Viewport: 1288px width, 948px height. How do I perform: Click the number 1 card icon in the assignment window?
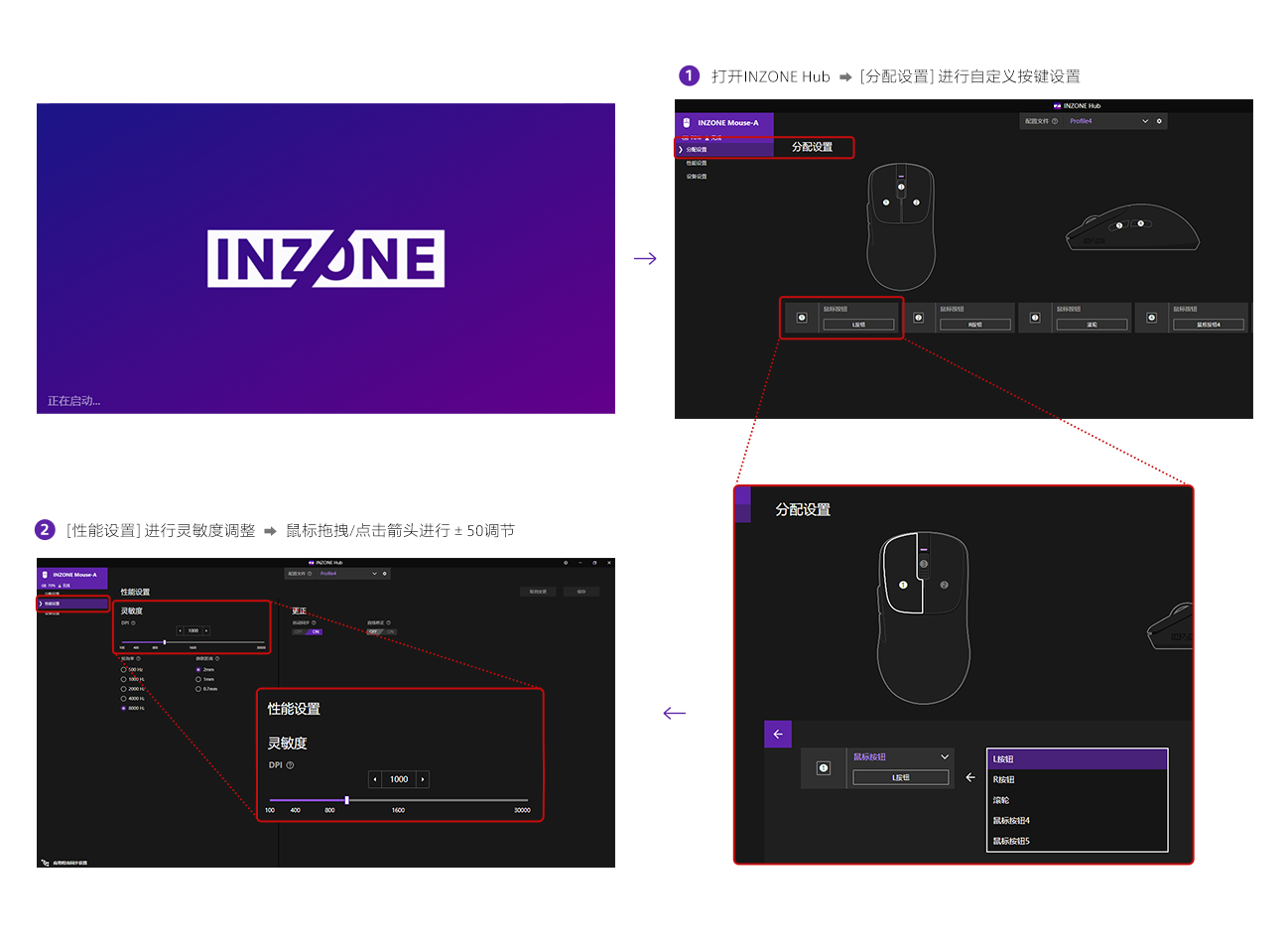click(x=802, y=318)
